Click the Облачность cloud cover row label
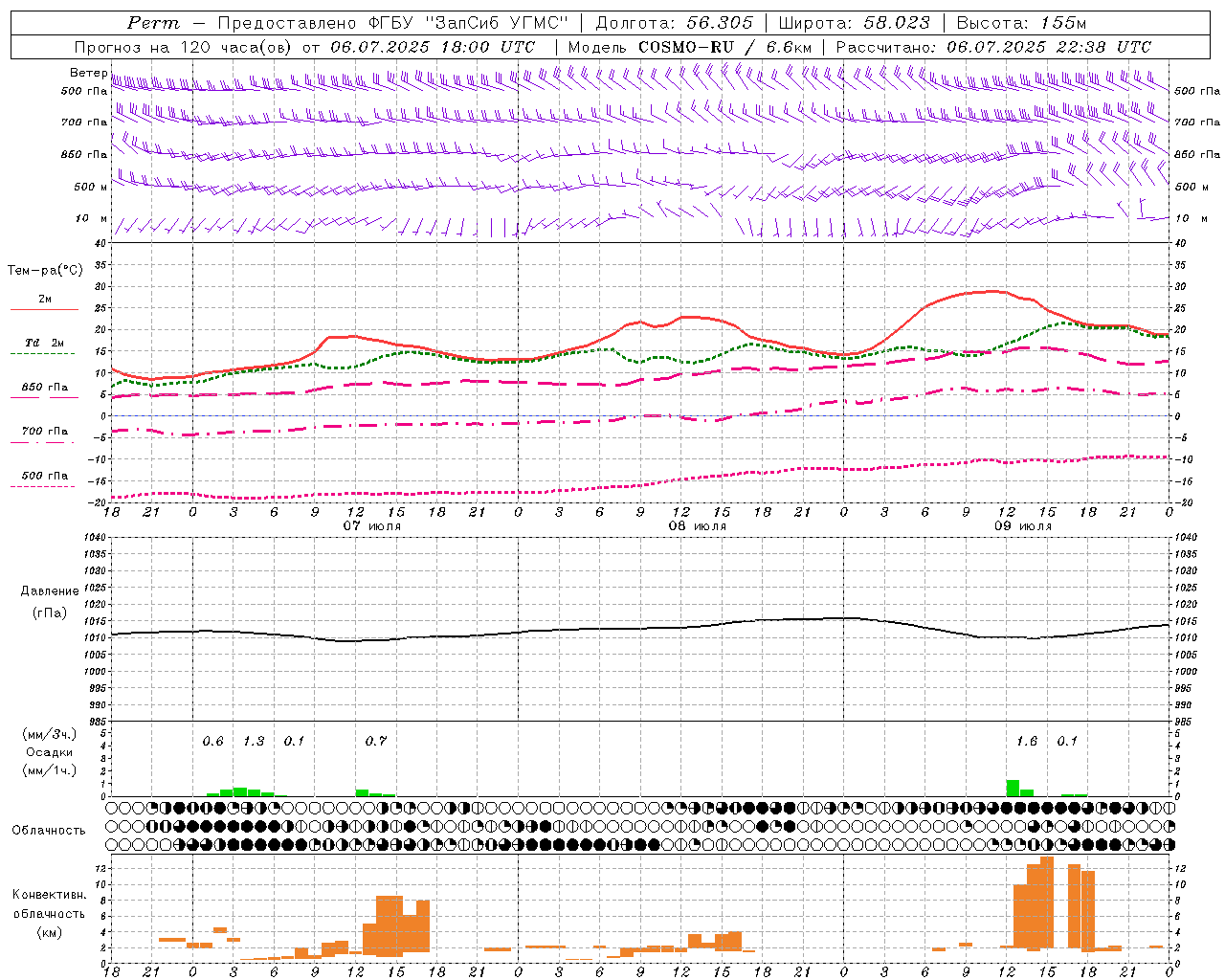 (49, 831)
